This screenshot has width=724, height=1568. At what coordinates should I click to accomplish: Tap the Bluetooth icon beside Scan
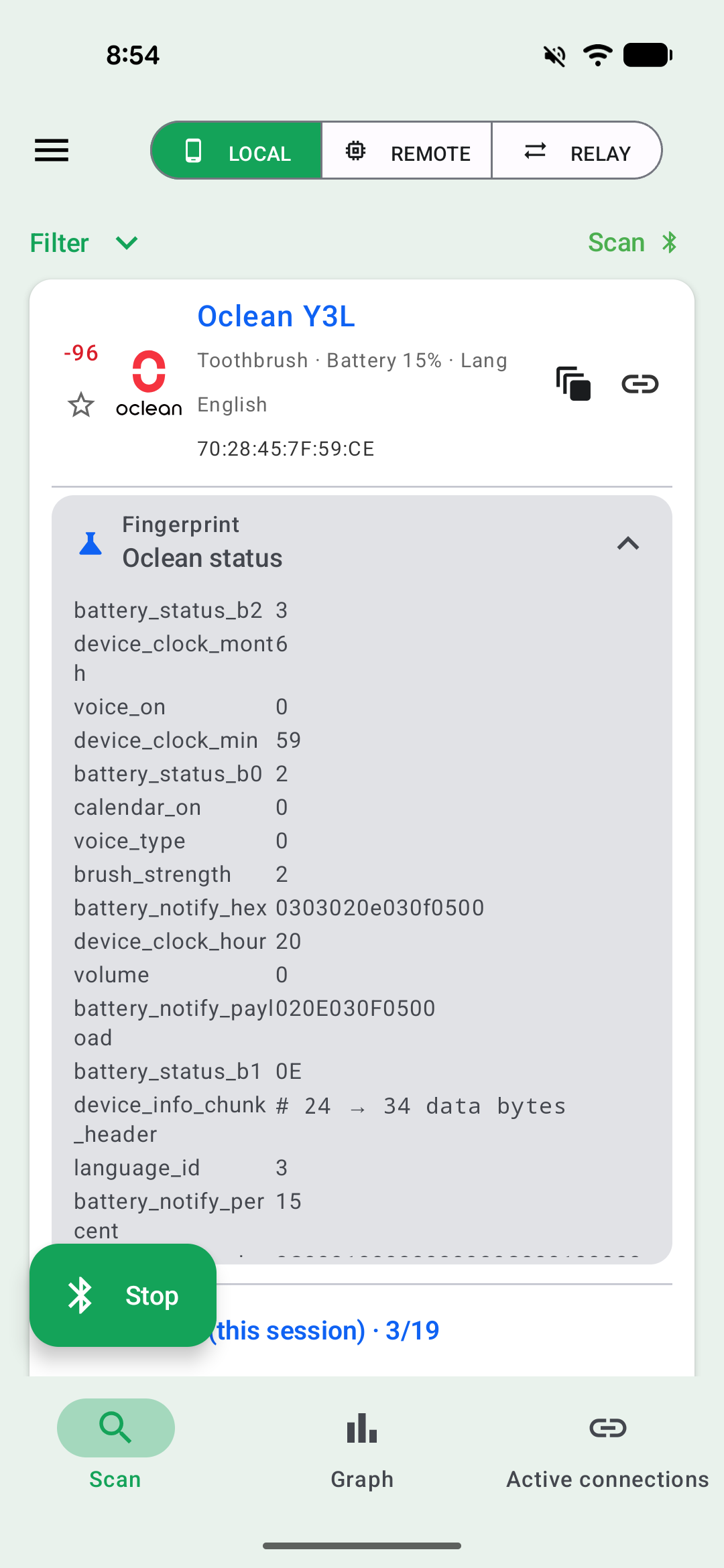pyautogui.click(x=670, y=243)
